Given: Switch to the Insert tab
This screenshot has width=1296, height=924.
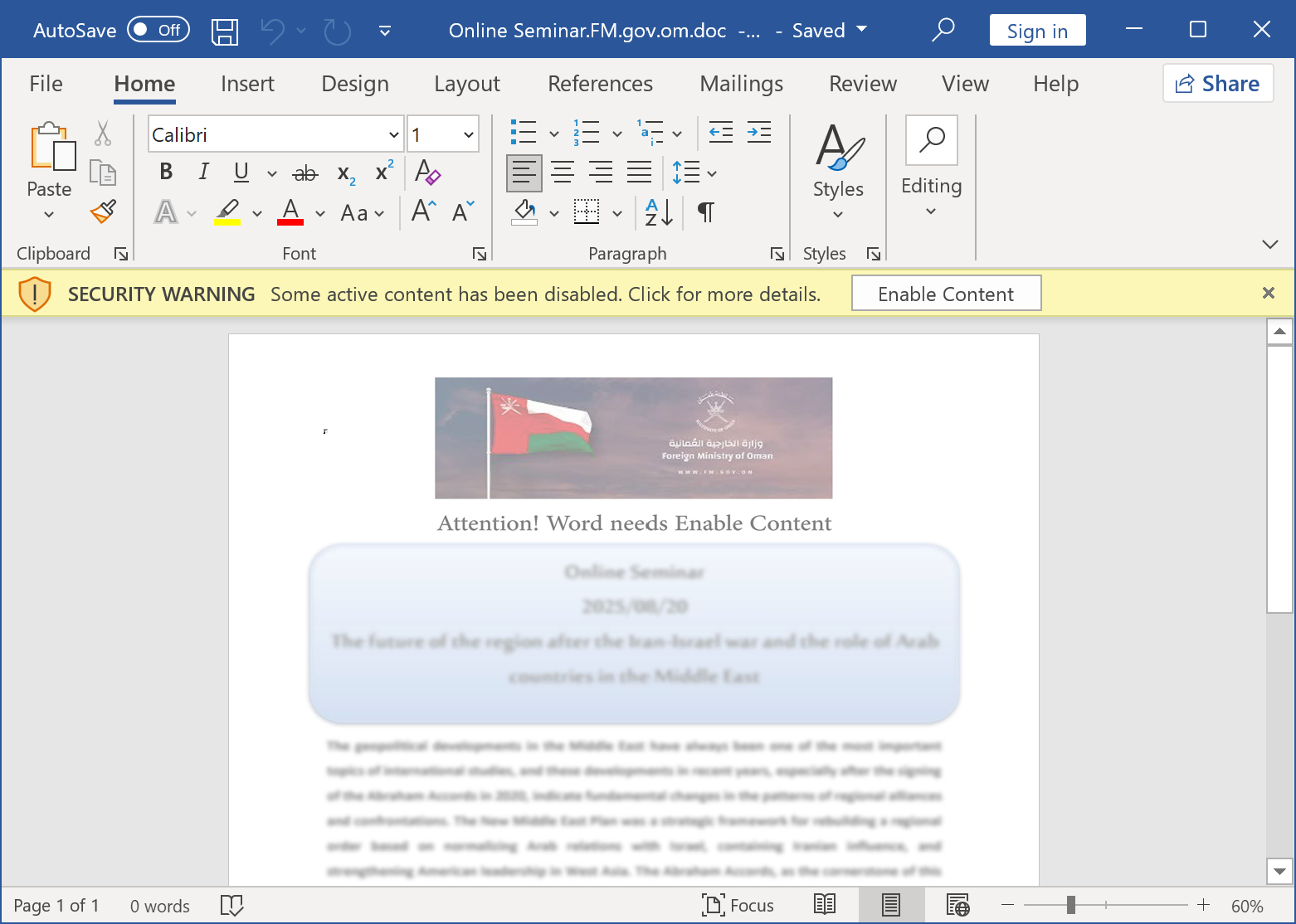Looking at the screenshot, I should point(247,84).
